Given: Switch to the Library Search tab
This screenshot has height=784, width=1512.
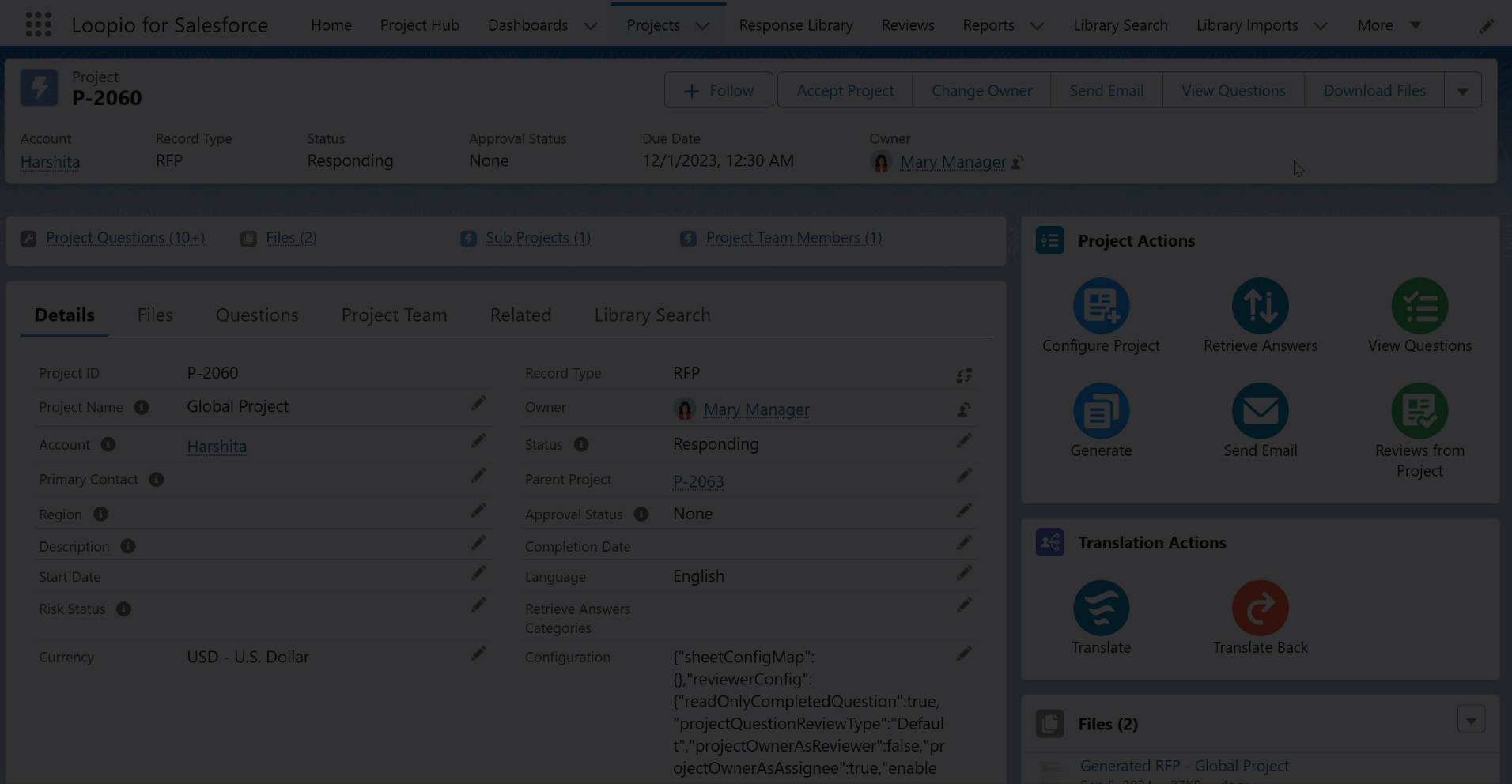Looking at the screenshot, I should [x=652, y=315].
